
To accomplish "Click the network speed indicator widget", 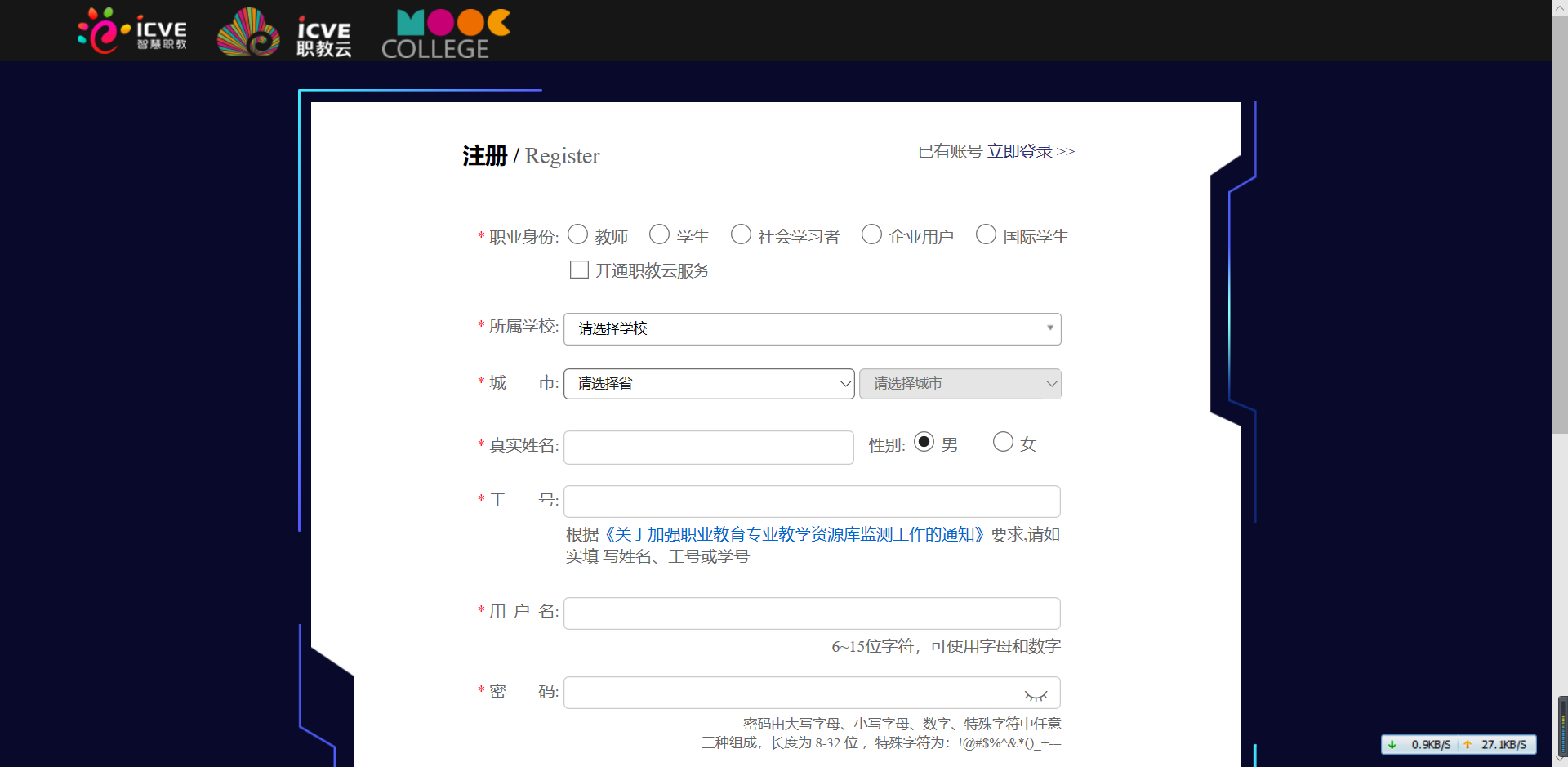I will pos(1459,744).
